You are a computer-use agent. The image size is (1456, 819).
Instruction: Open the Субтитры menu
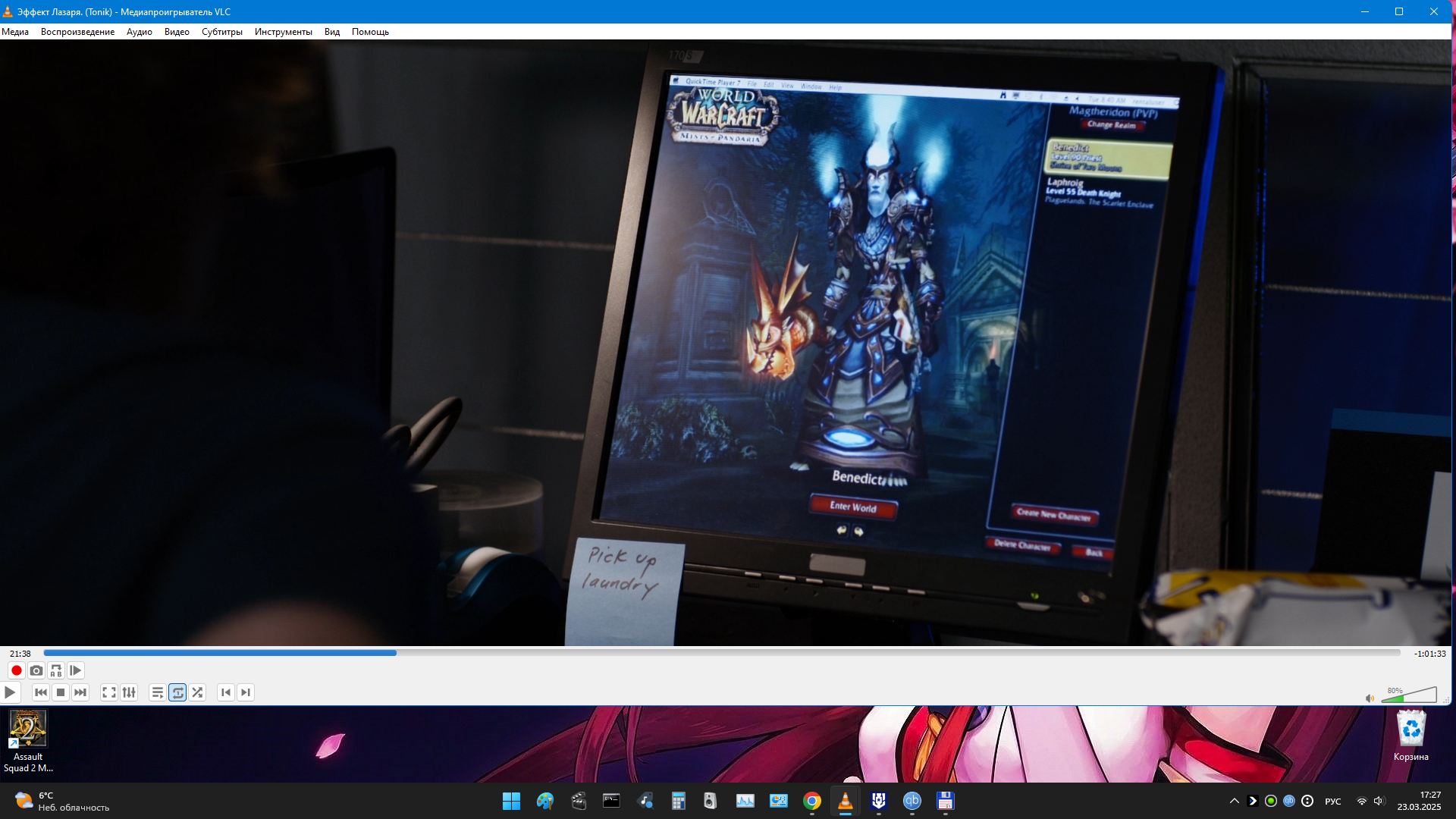pos(222,32)
